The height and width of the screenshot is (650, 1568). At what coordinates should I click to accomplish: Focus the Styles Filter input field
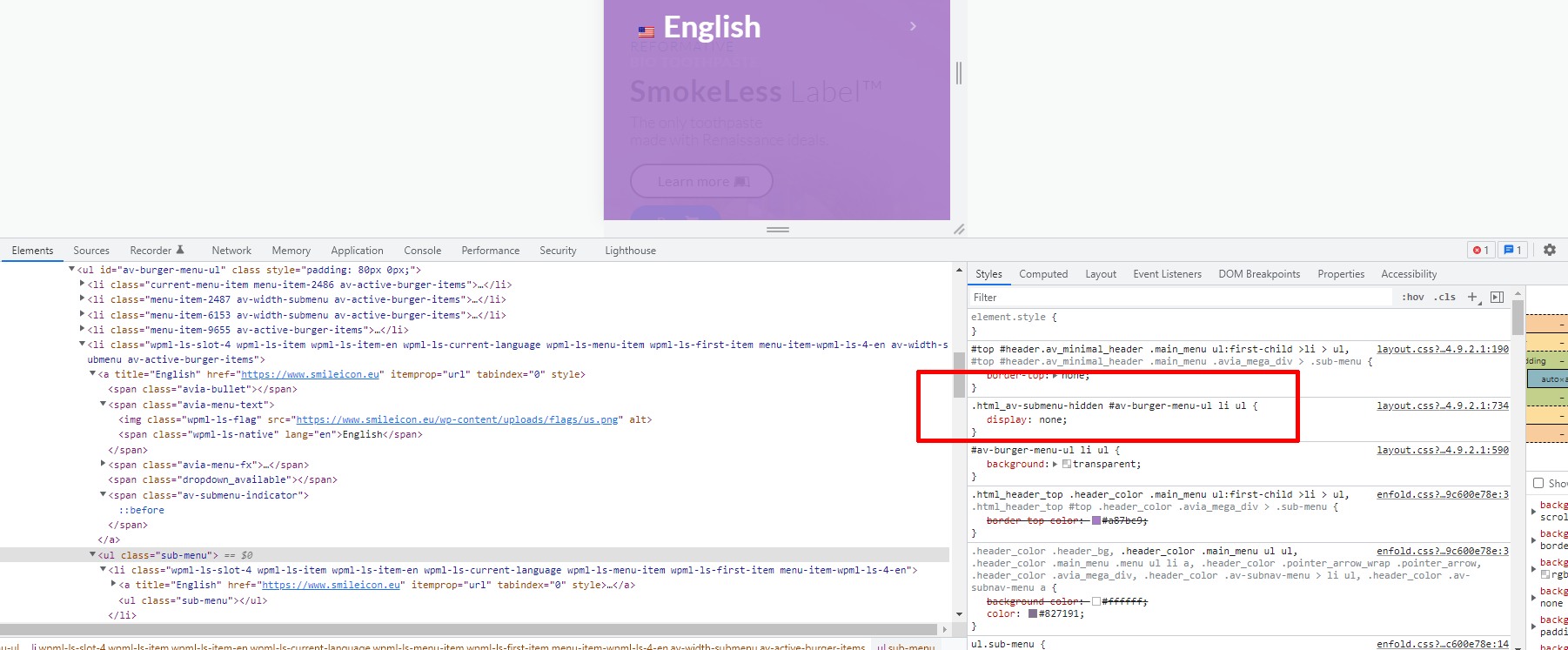[x=1181, y=298]
